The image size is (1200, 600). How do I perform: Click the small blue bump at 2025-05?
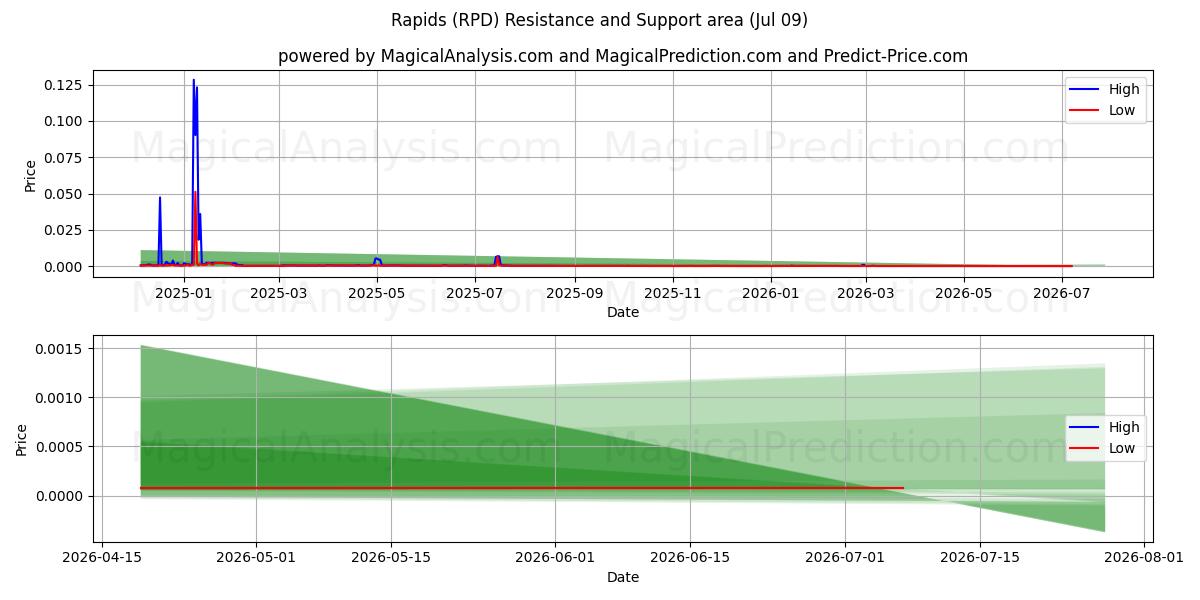click(x=377, y=261)
